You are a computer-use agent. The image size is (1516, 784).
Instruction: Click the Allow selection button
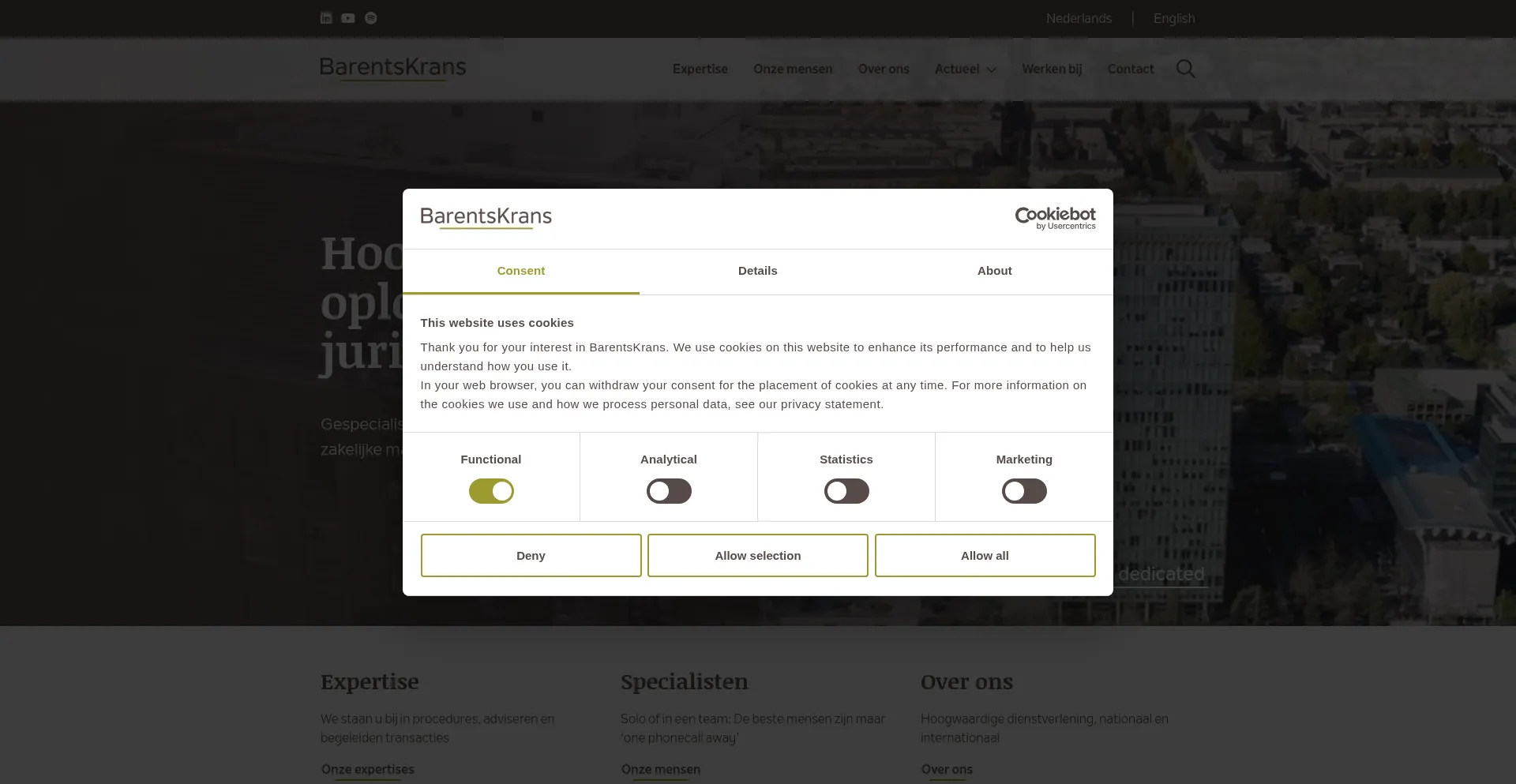pos(758,556)
